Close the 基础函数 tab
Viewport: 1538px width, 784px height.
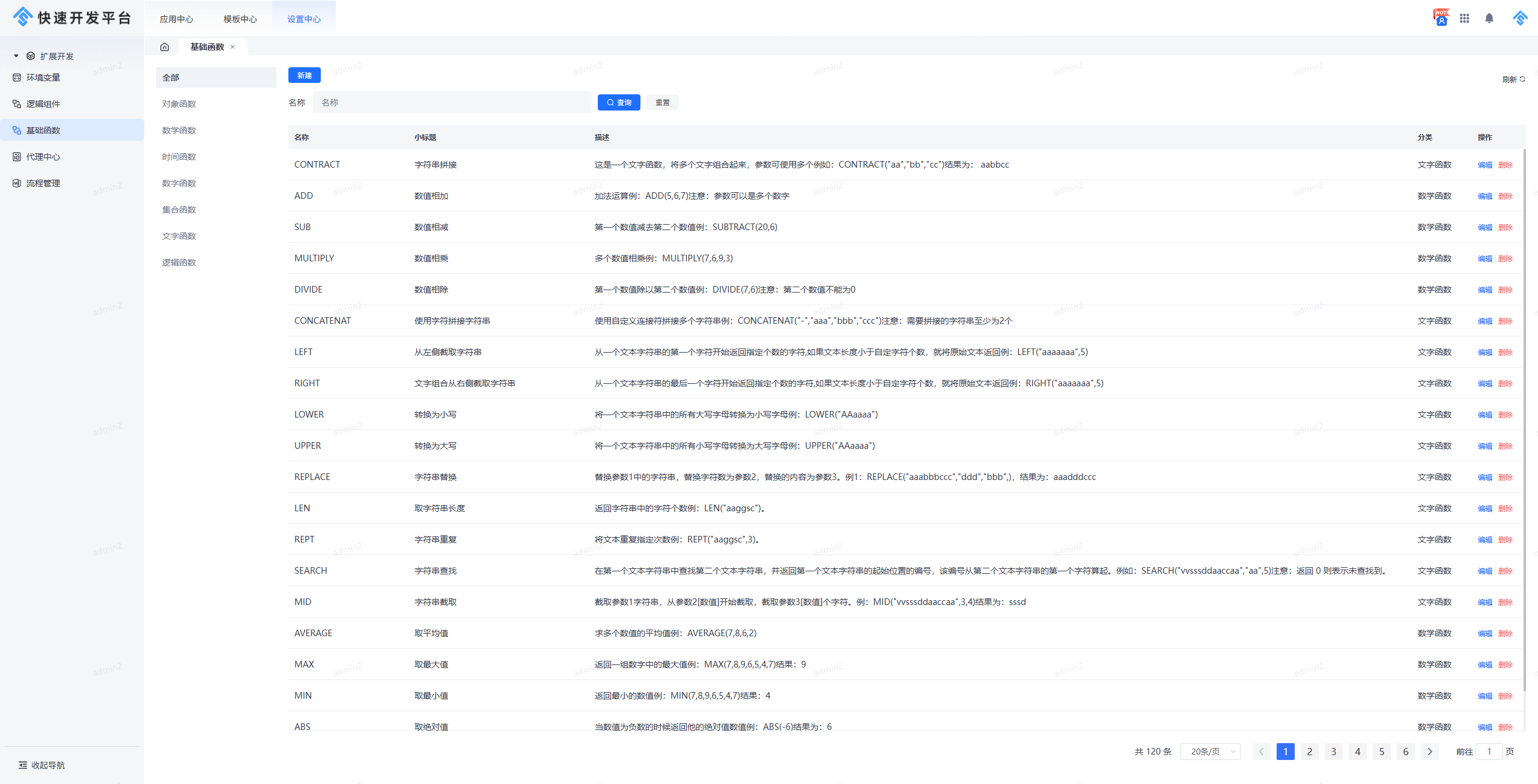point(233,47)
